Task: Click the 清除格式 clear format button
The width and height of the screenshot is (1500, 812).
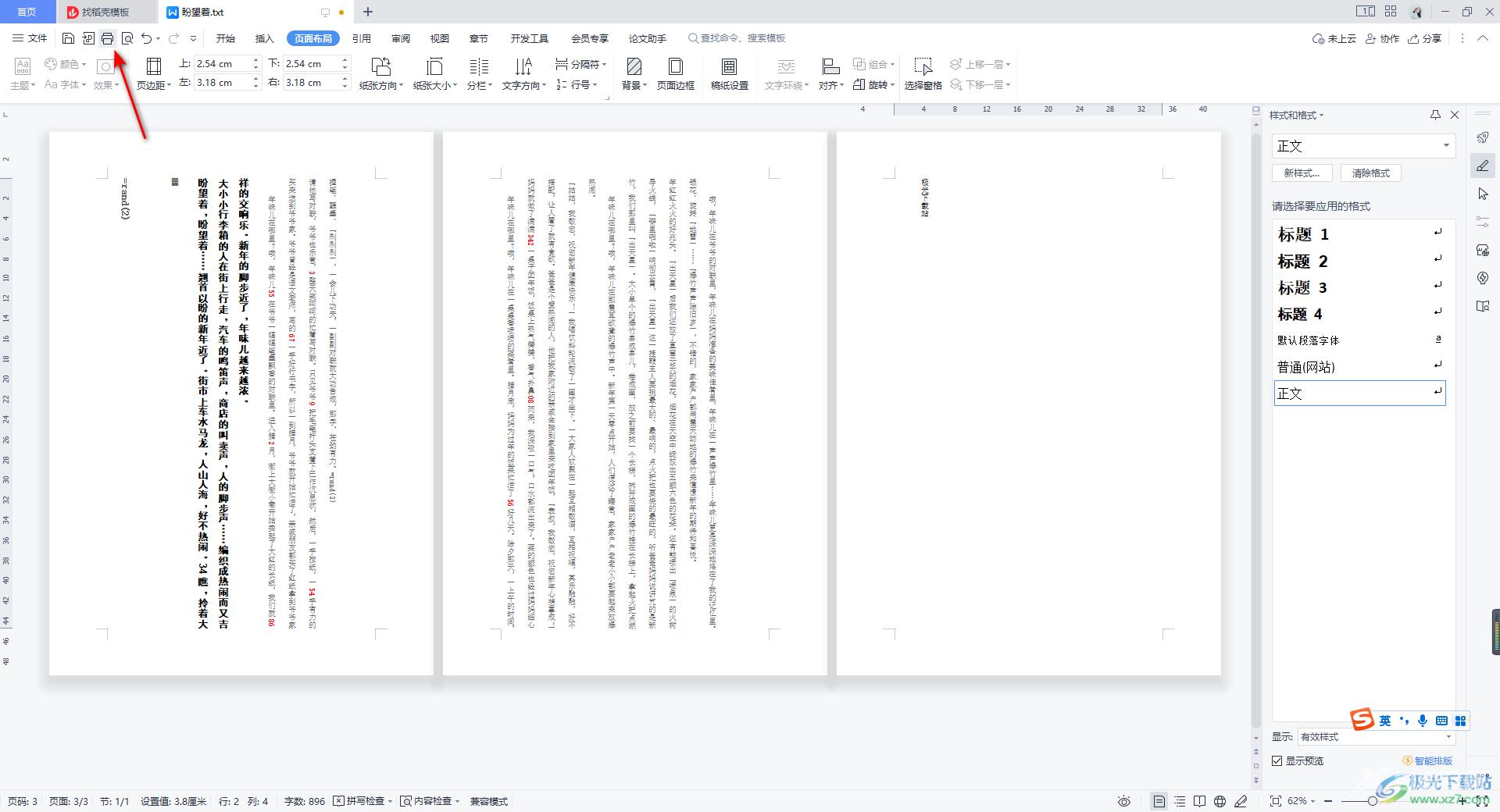Action: 1371,173
